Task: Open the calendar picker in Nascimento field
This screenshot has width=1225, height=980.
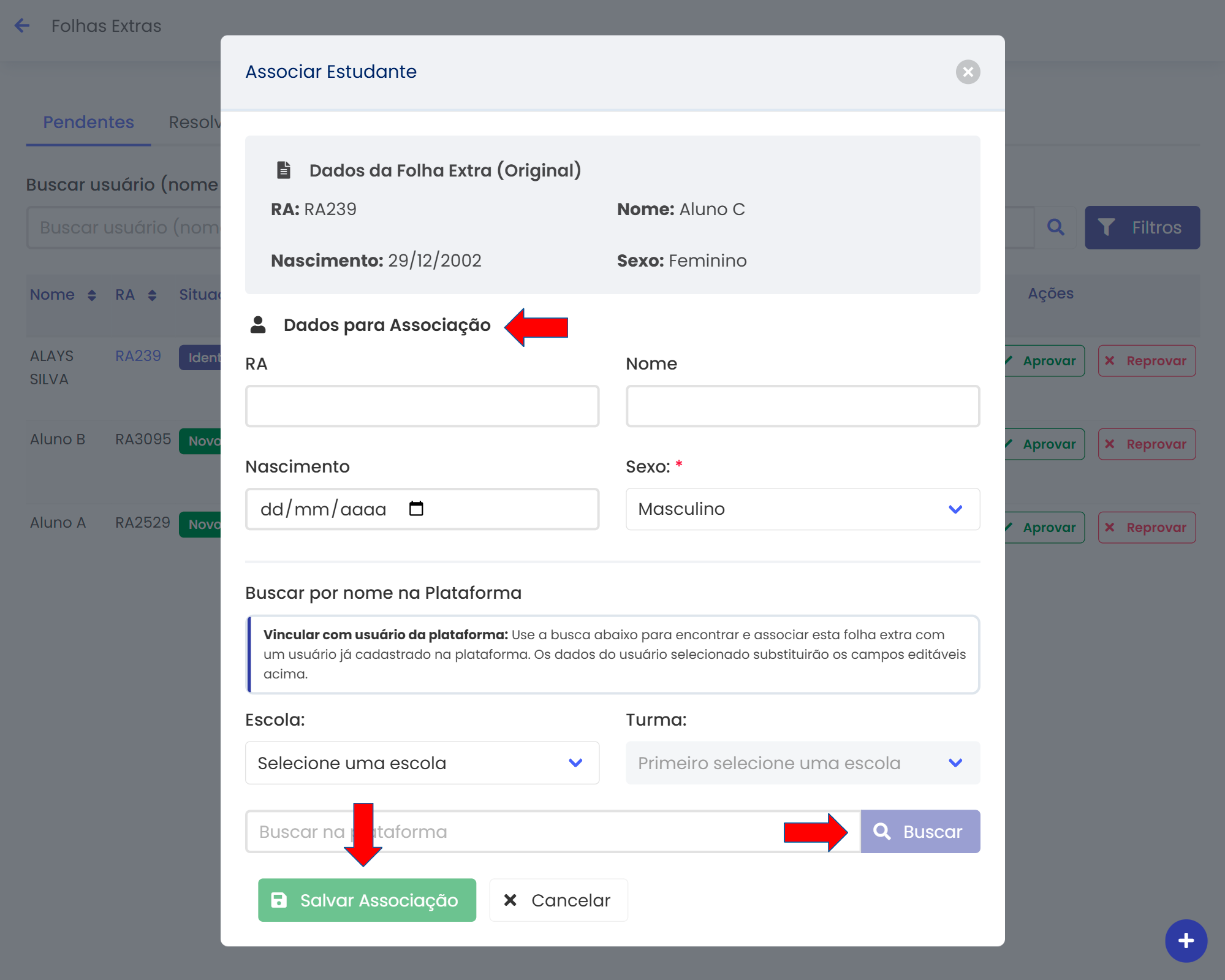Action: click(416, 509)
